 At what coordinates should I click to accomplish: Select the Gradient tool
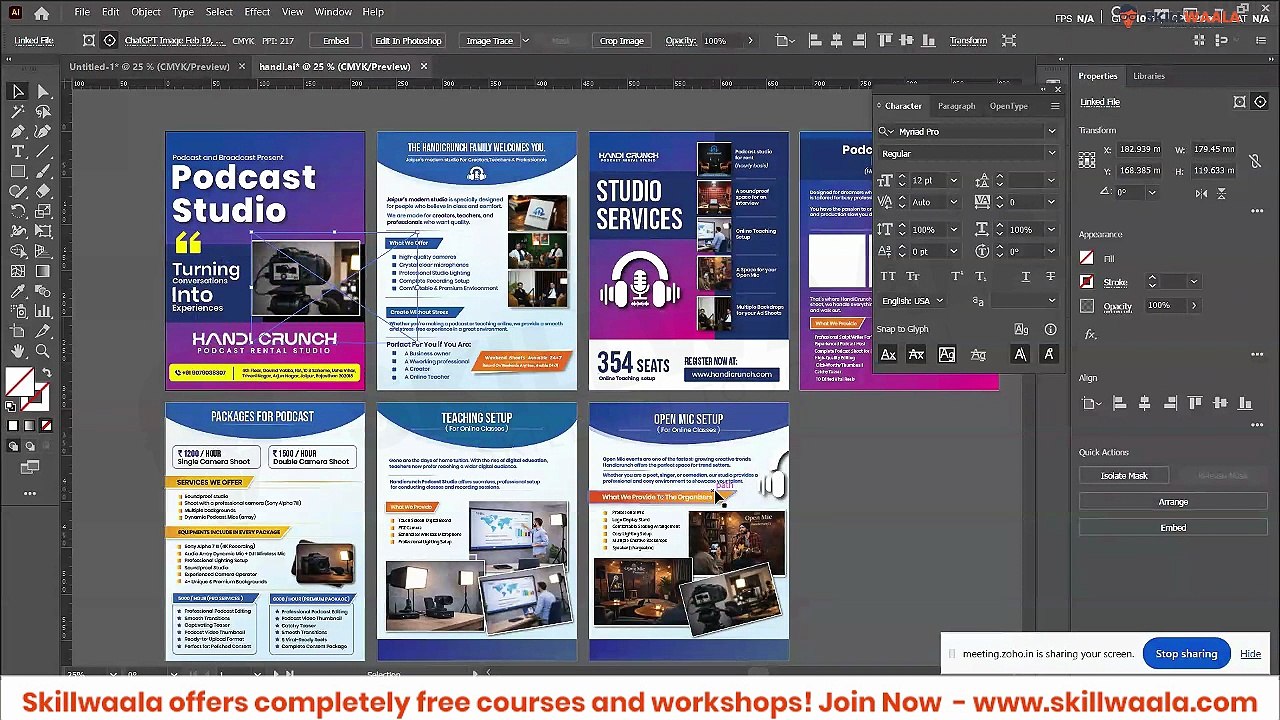tap(43, 271)
